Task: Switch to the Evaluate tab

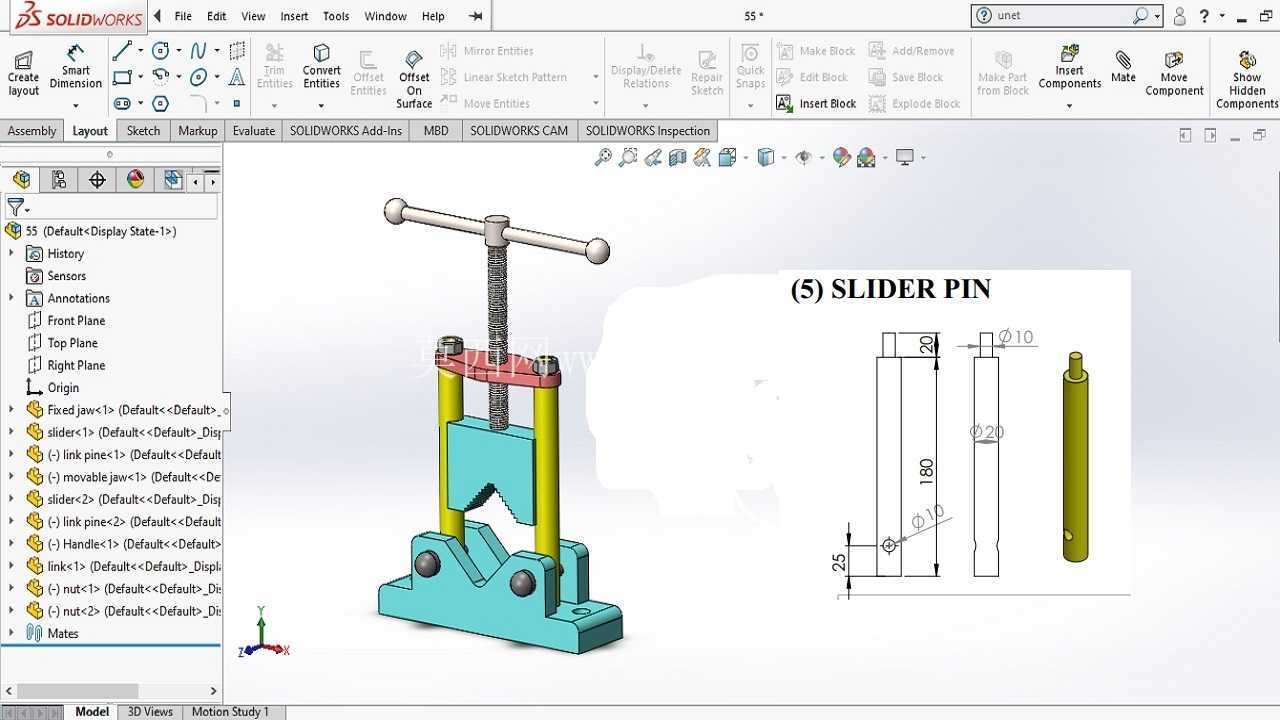Action: point(254,131)
